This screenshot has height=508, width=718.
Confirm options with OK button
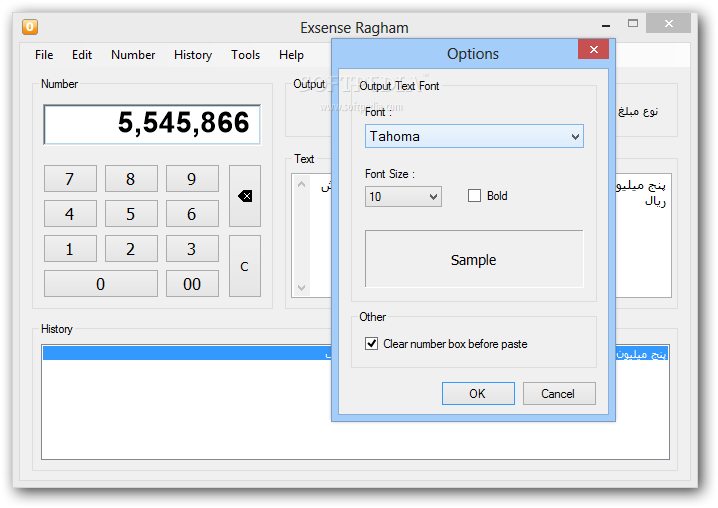(478, 394)
